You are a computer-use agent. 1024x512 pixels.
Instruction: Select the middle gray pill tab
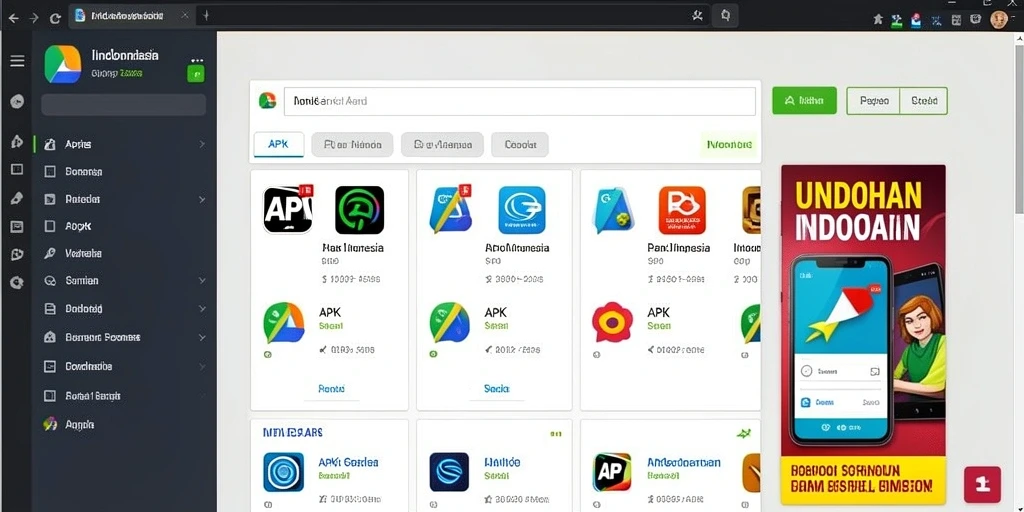pos(442,144)
